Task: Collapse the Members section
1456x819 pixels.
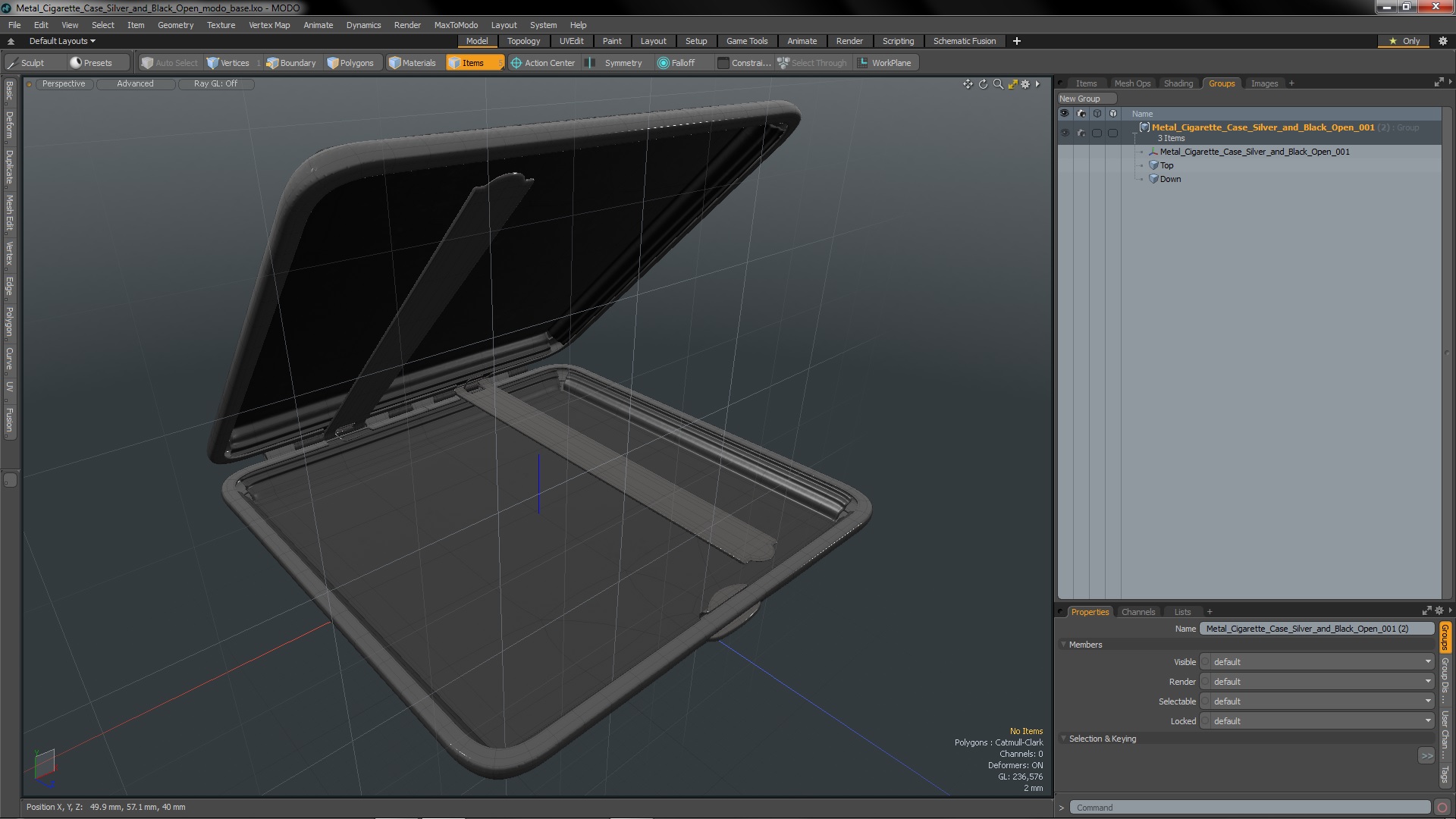Action: [1064, 645]
